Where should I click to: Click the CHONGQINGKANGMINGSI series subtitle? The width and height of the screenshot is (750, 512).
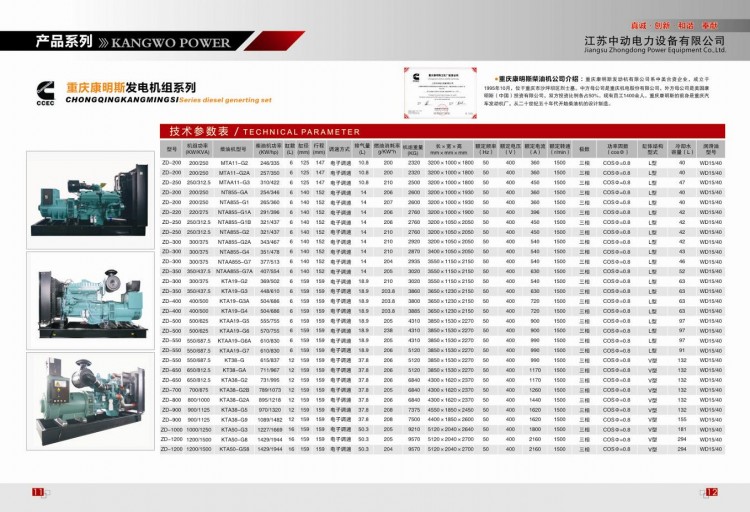point(168,100)
